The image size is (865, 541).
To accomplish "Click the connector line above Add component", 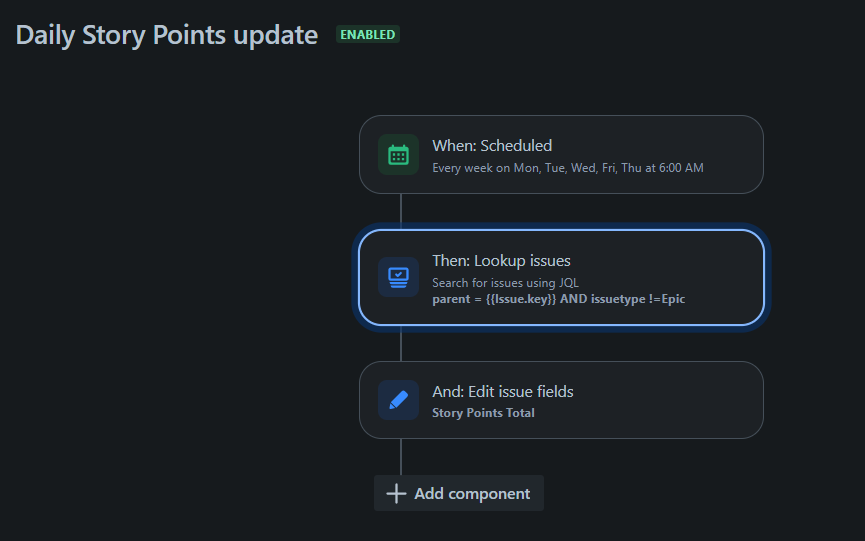I will [x=401, y=457].
